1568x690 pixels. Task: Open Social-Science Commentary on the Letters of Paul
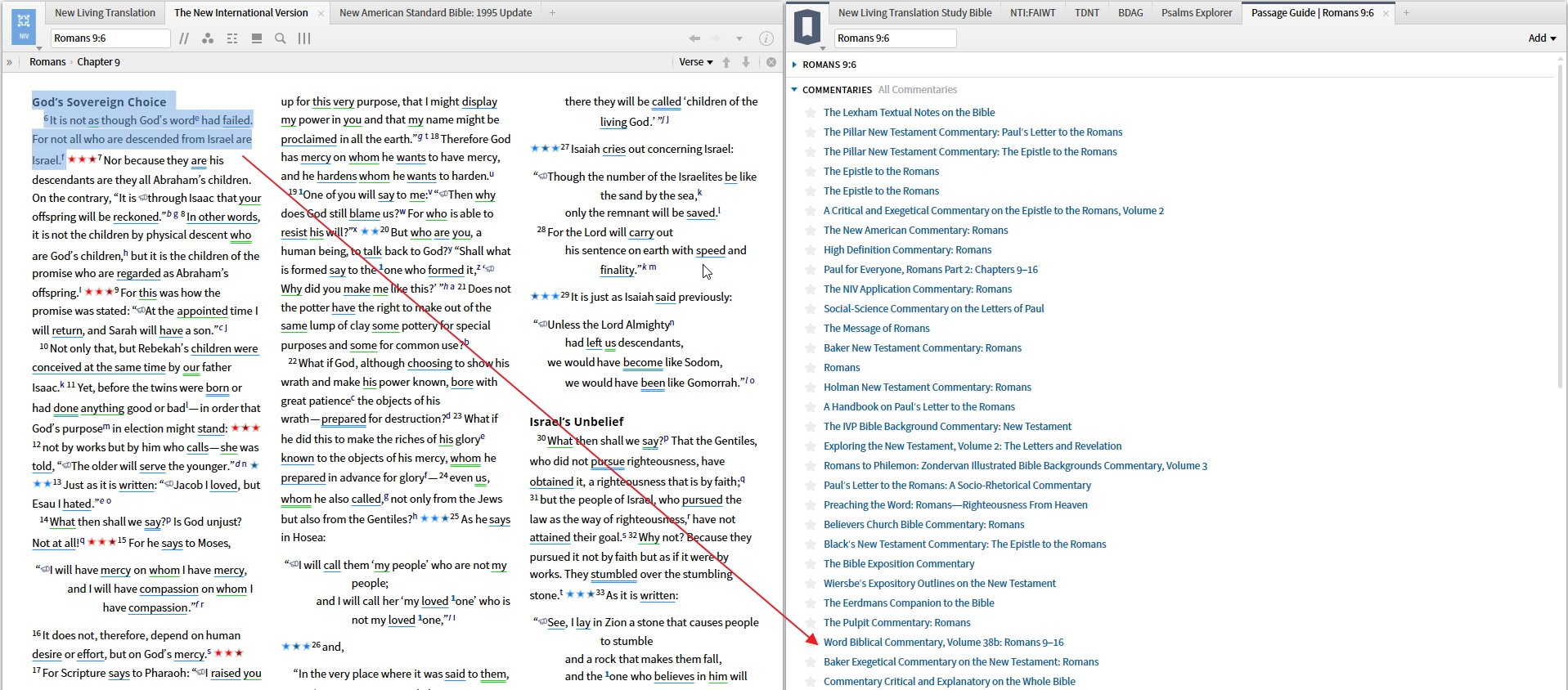[934, 309]
